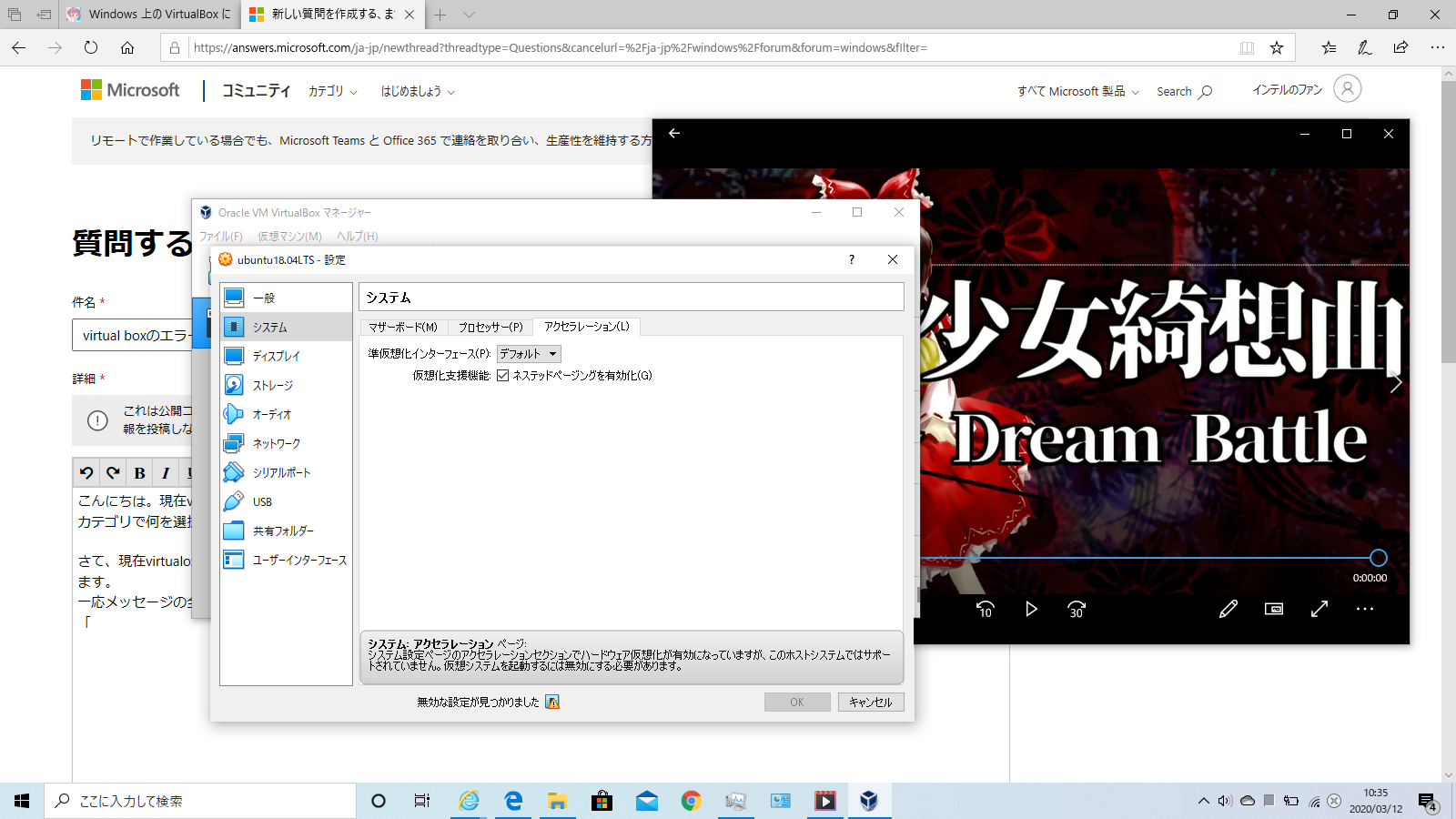Screen dimensions: 1456x819
Task: Open the Action Center notifications
Action: (x=1427, y=802)
